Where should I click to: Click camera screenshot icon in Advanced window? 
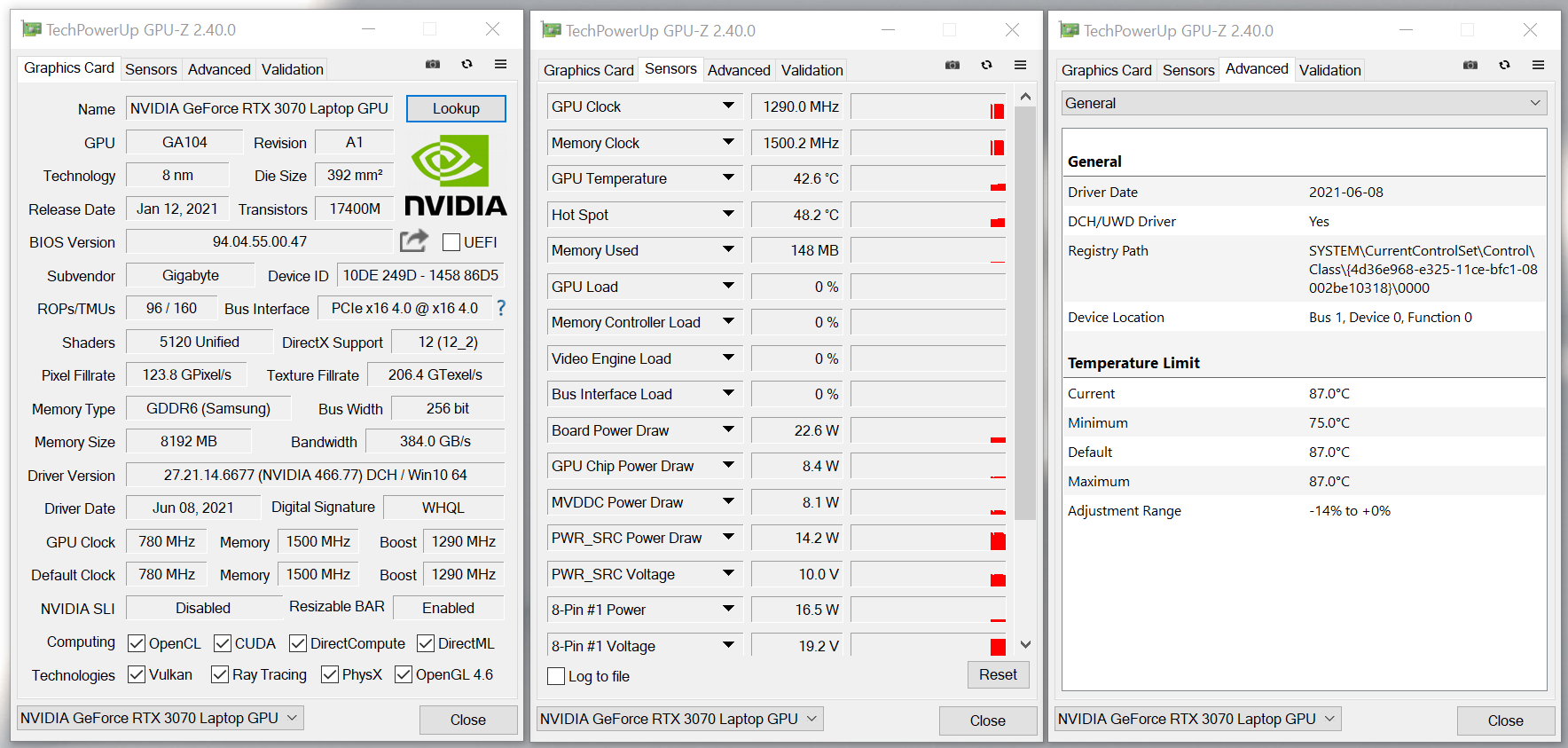(x=1470, y=65)
